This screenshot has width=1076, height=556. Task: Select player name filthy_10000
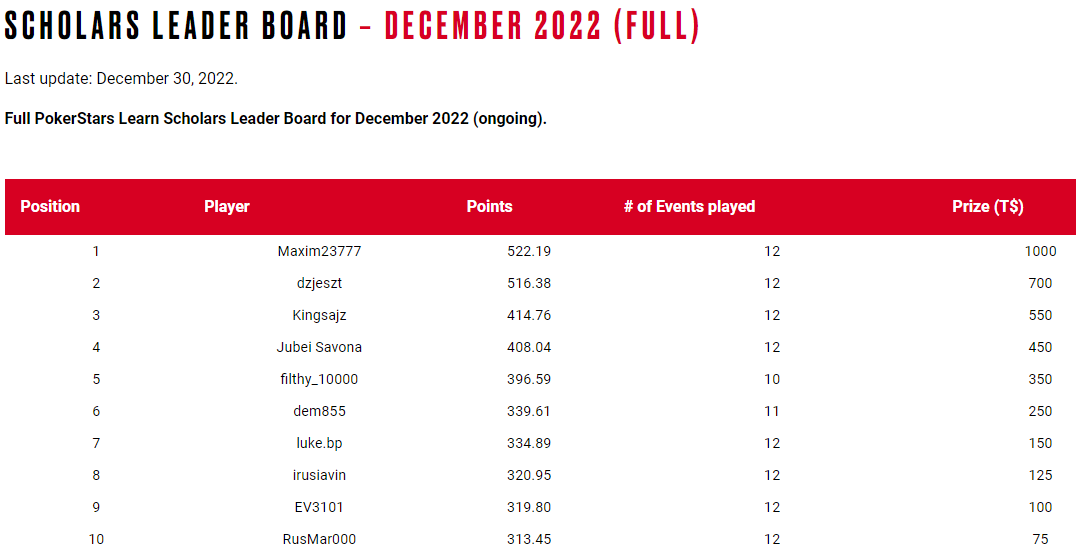(x=319, y=379)
